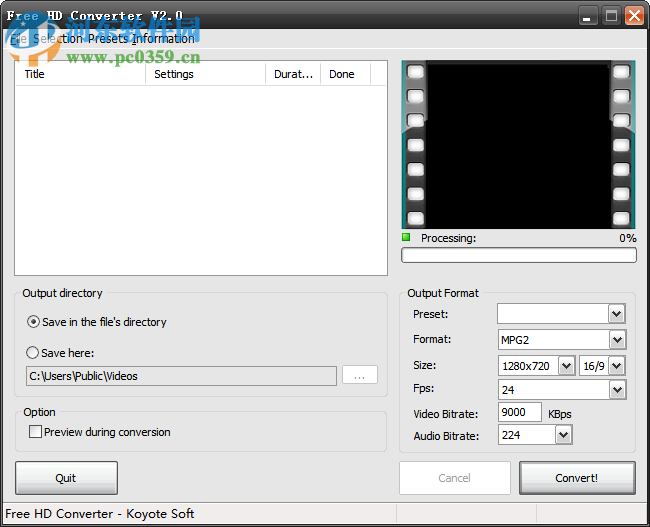Click the 0% progress percentage text

[x=628, y=238]
